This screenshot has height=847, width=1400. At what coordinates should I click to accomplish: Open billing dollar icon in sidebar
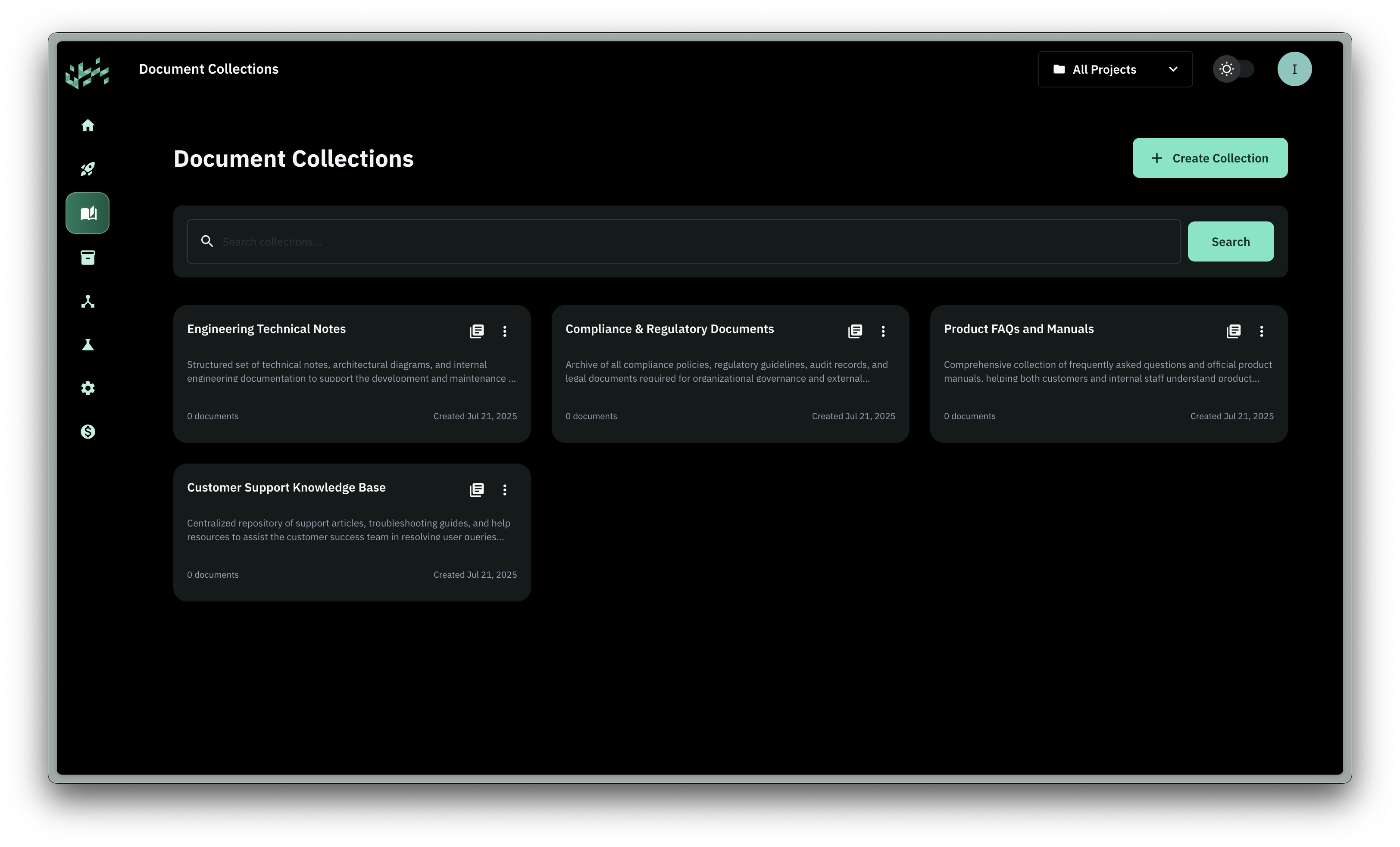(87, 432)
